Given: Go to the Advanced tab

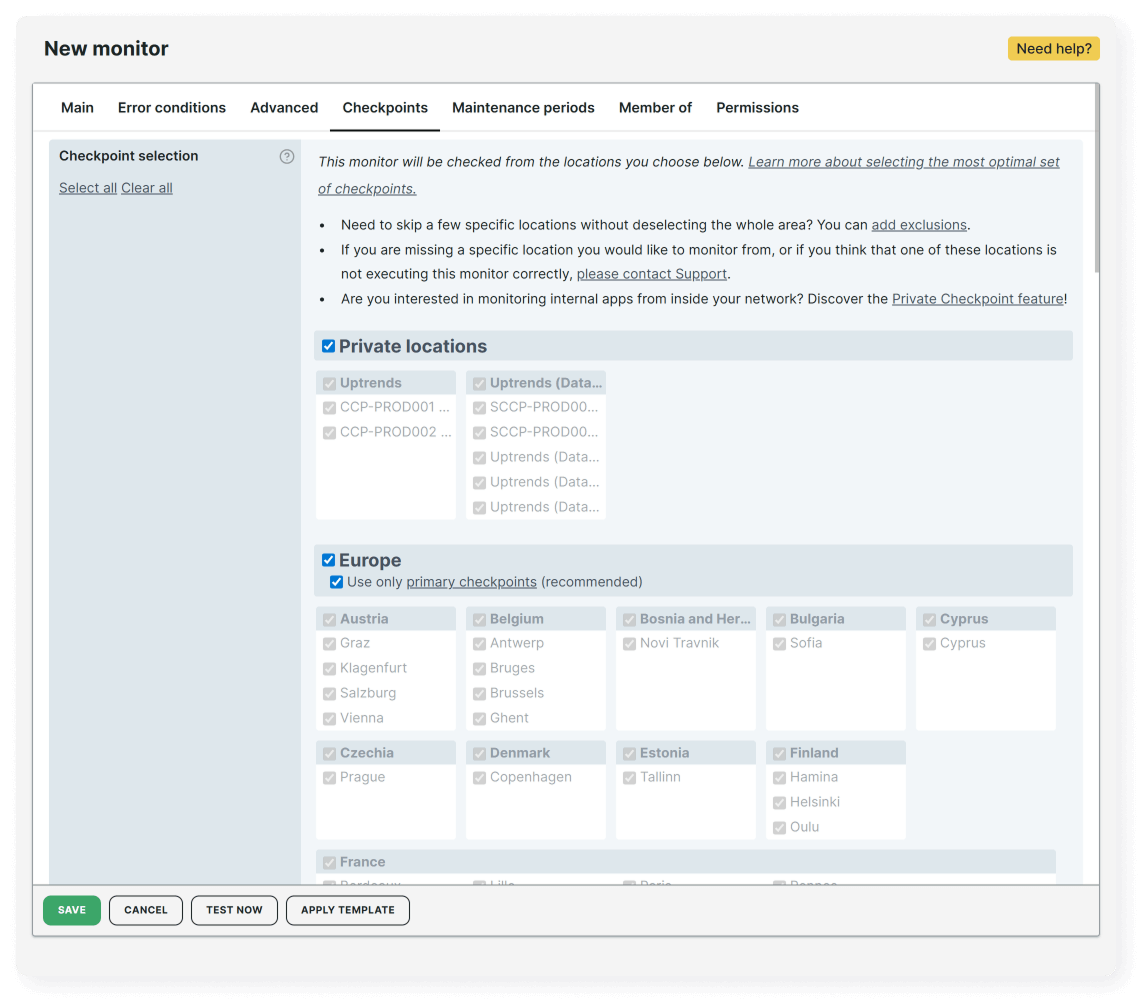Looking at the screenshot, I should point(284,108).
